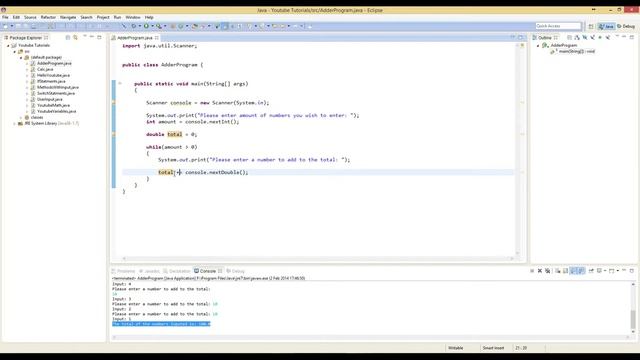Open the Open Console dropdown arrow

[x=618, y=271]
